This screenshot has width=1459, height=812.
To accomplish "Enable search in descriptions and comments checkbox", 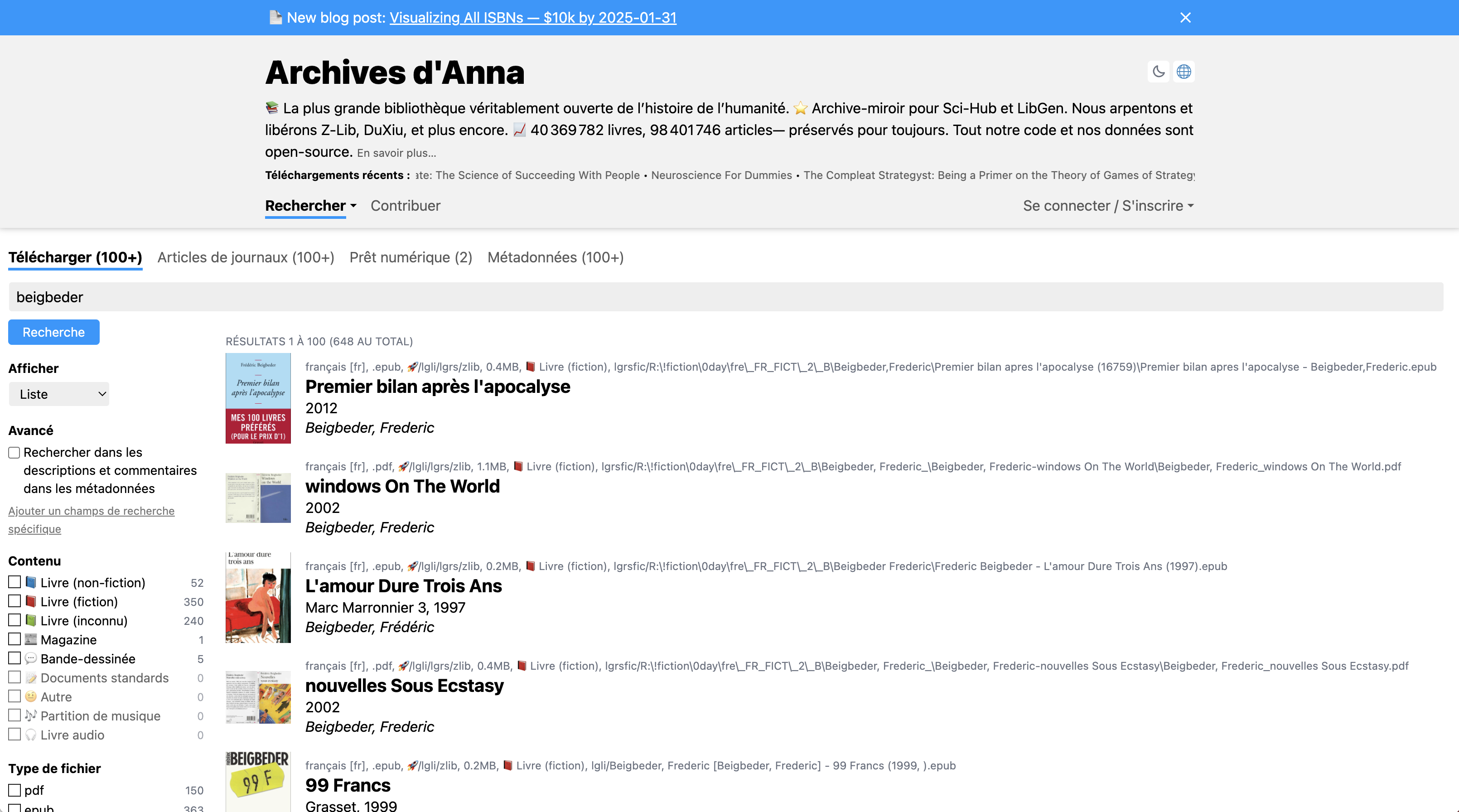I will point(14,452).
